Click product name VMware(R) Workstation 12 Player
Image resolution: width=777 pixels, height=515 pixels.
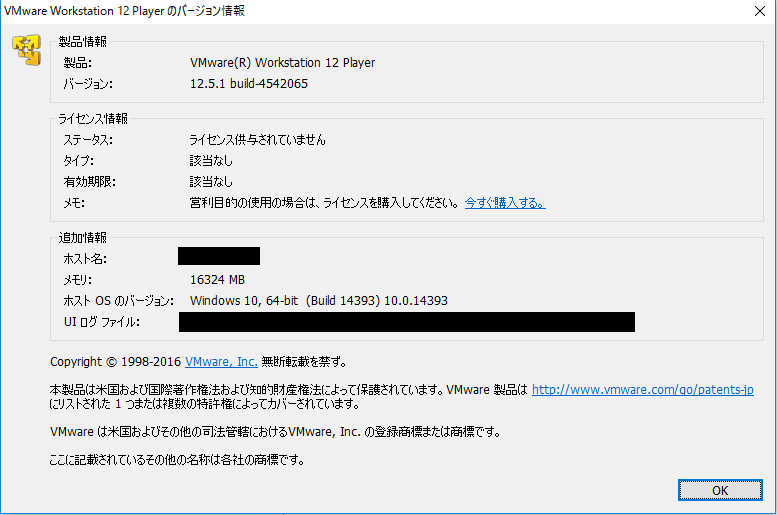[x=282, y=63]
